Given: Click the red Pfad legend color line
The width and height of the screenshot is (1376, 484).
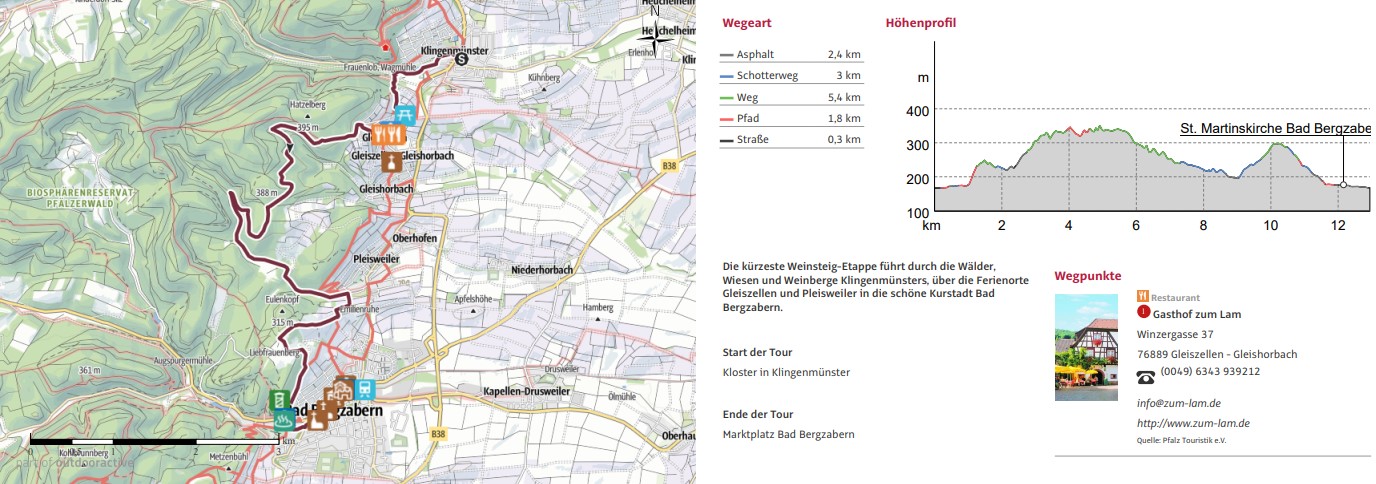Looking at the screenshot, I should pyautogui.click(x=727, y=119).
